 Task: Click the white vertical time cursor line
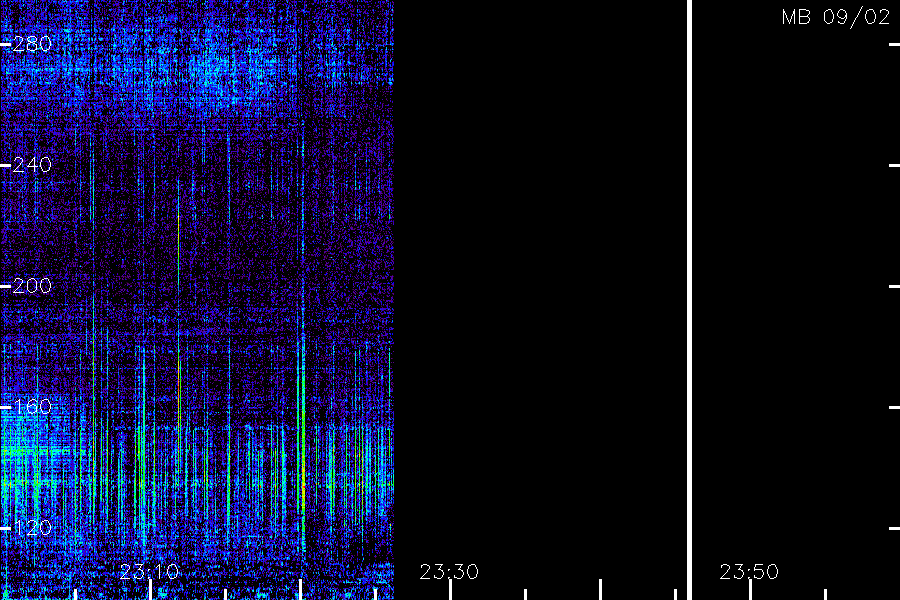(689, 300)
